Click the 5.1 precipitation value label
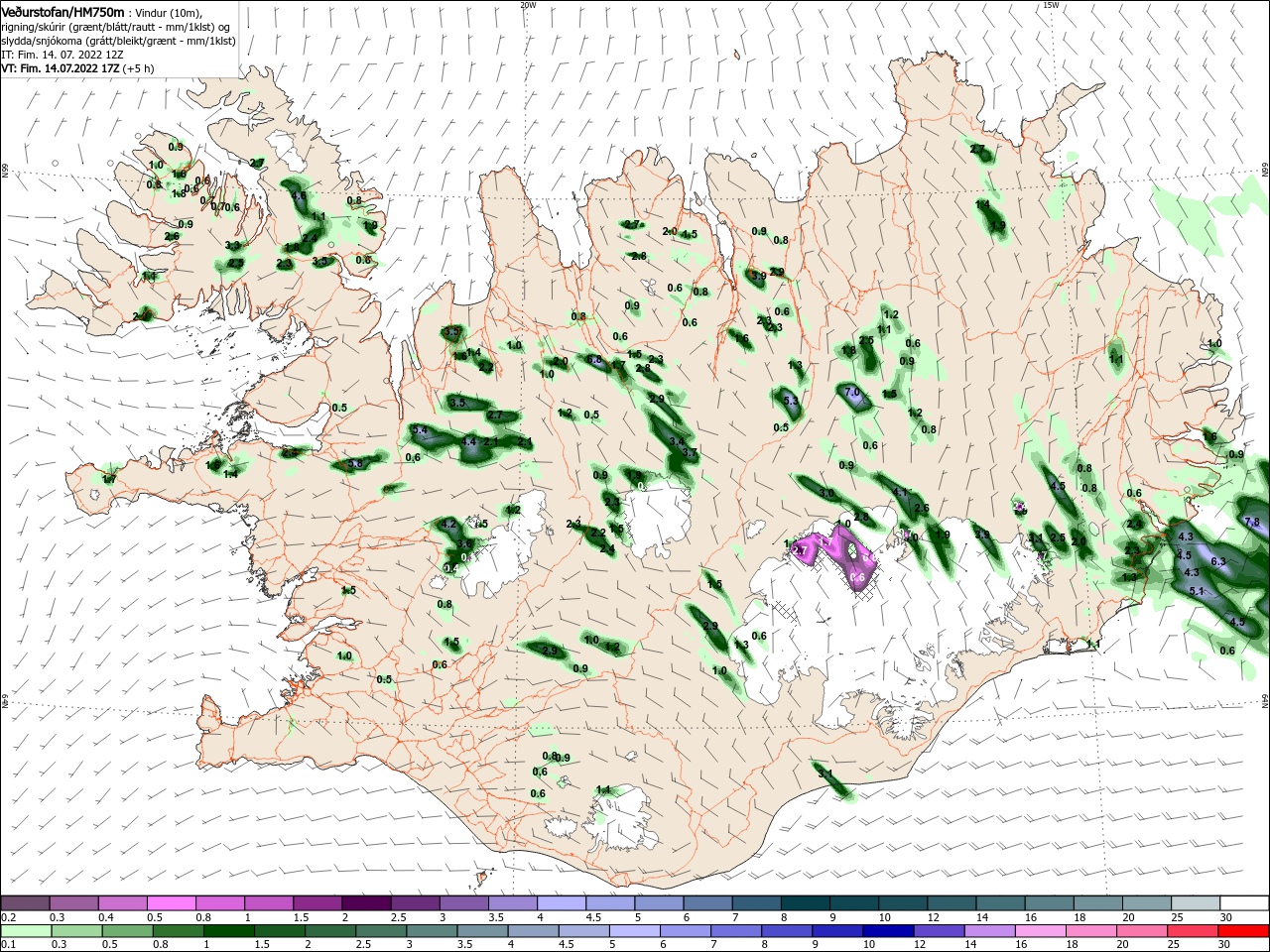 pos(1197,591)
